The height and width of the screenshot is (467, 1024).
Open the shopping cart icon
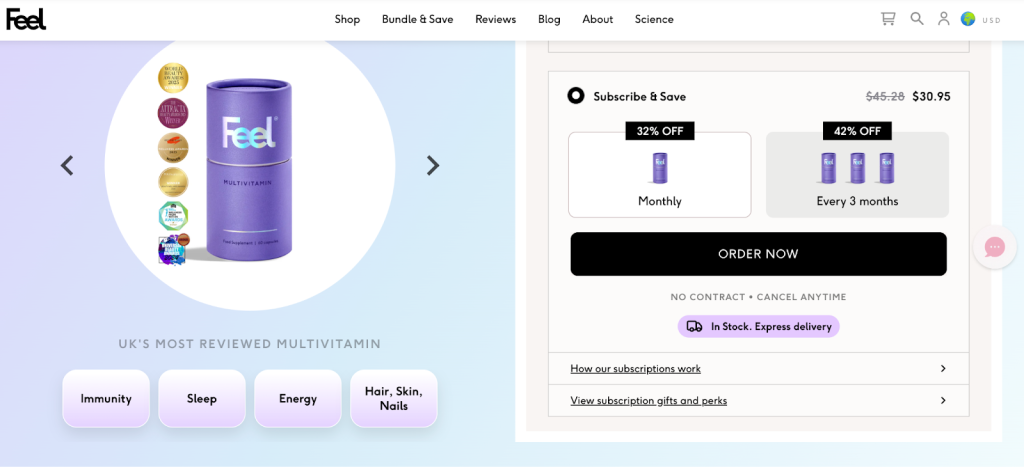[x=888, y=19]
